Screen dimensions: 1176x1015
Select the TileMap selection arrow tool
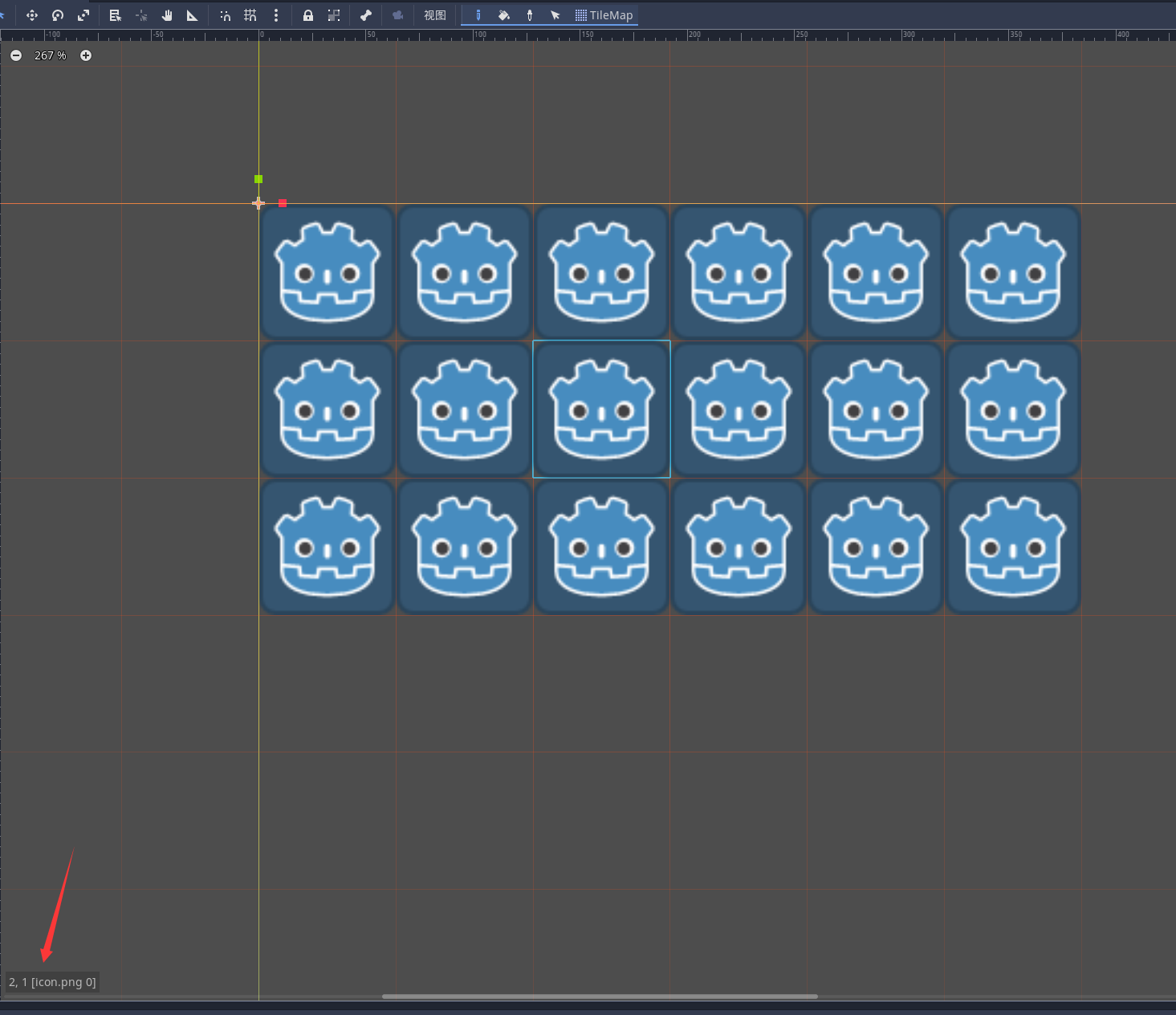tap(555, 15)
